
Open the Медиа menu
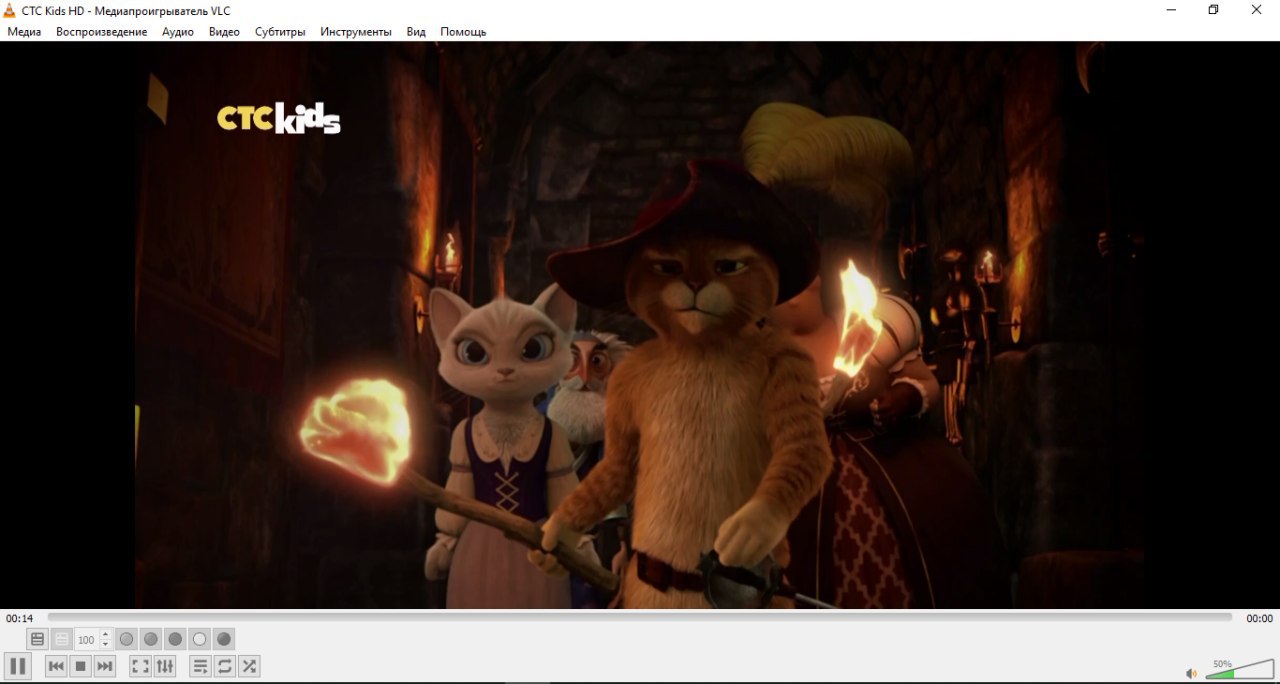pos(24,32)
